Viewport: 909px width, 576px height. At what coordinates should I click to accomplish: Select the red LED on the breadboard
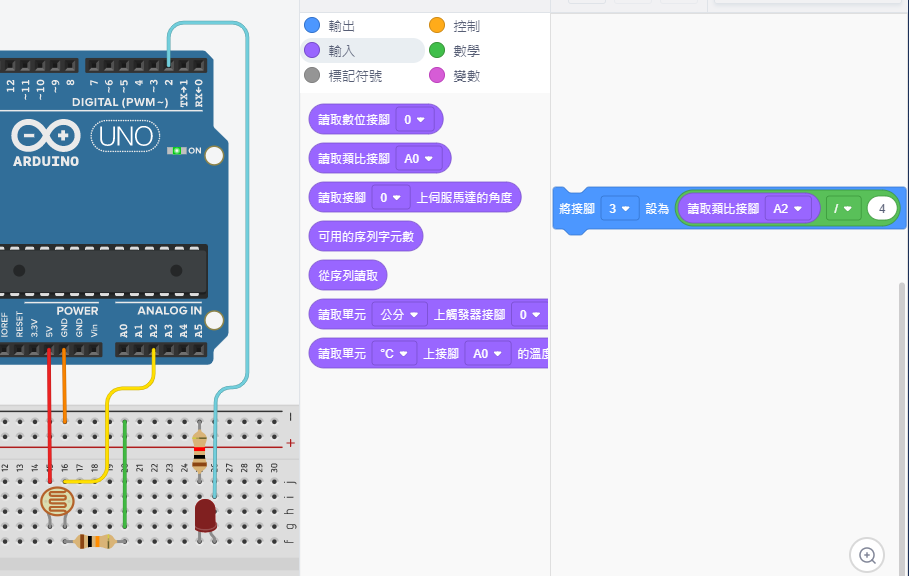[x=205, y=516]
